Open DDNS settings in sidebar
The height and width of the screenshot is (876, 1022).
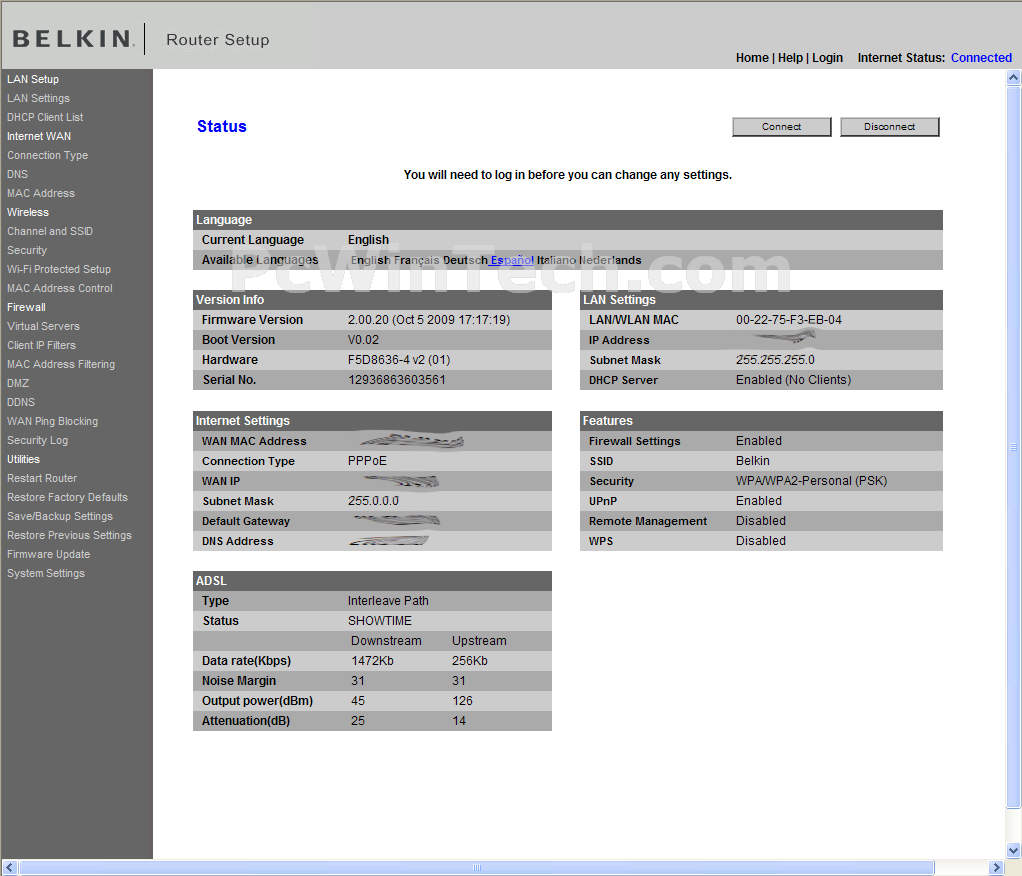pyautogui.click(x=21, y=402)
